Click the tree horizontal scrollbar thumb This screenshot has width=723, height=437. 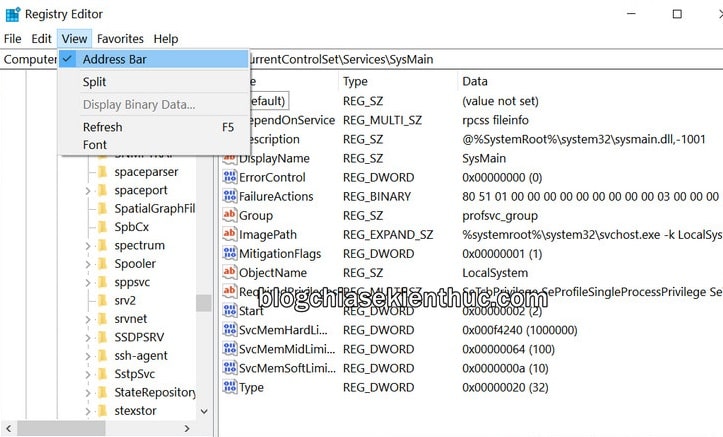[61, 428]
